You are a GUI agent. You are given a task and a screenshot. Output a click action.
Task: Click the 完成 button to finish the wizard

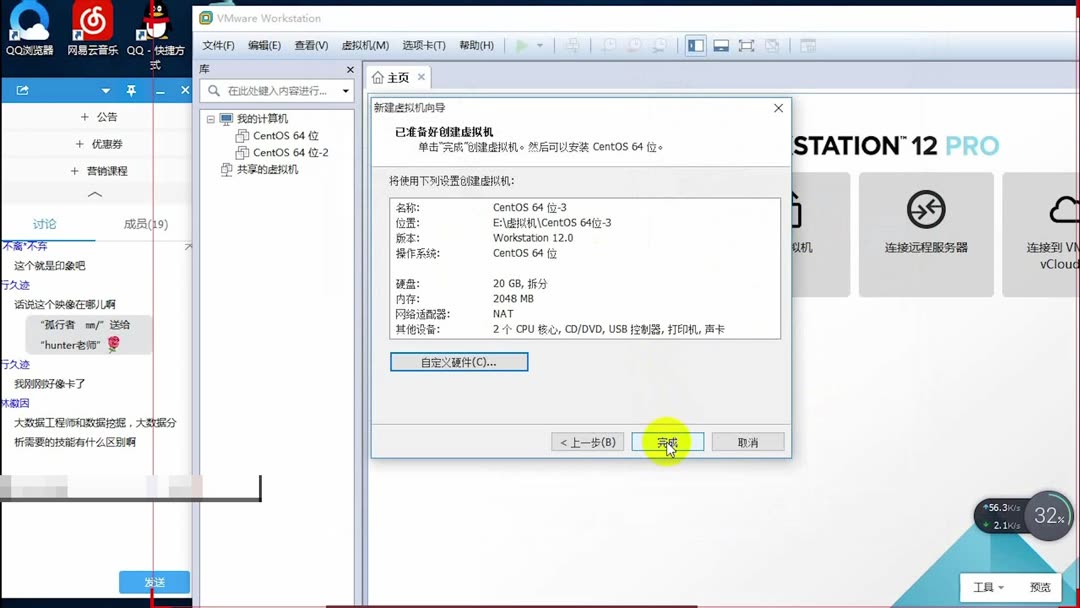(667, 441)
